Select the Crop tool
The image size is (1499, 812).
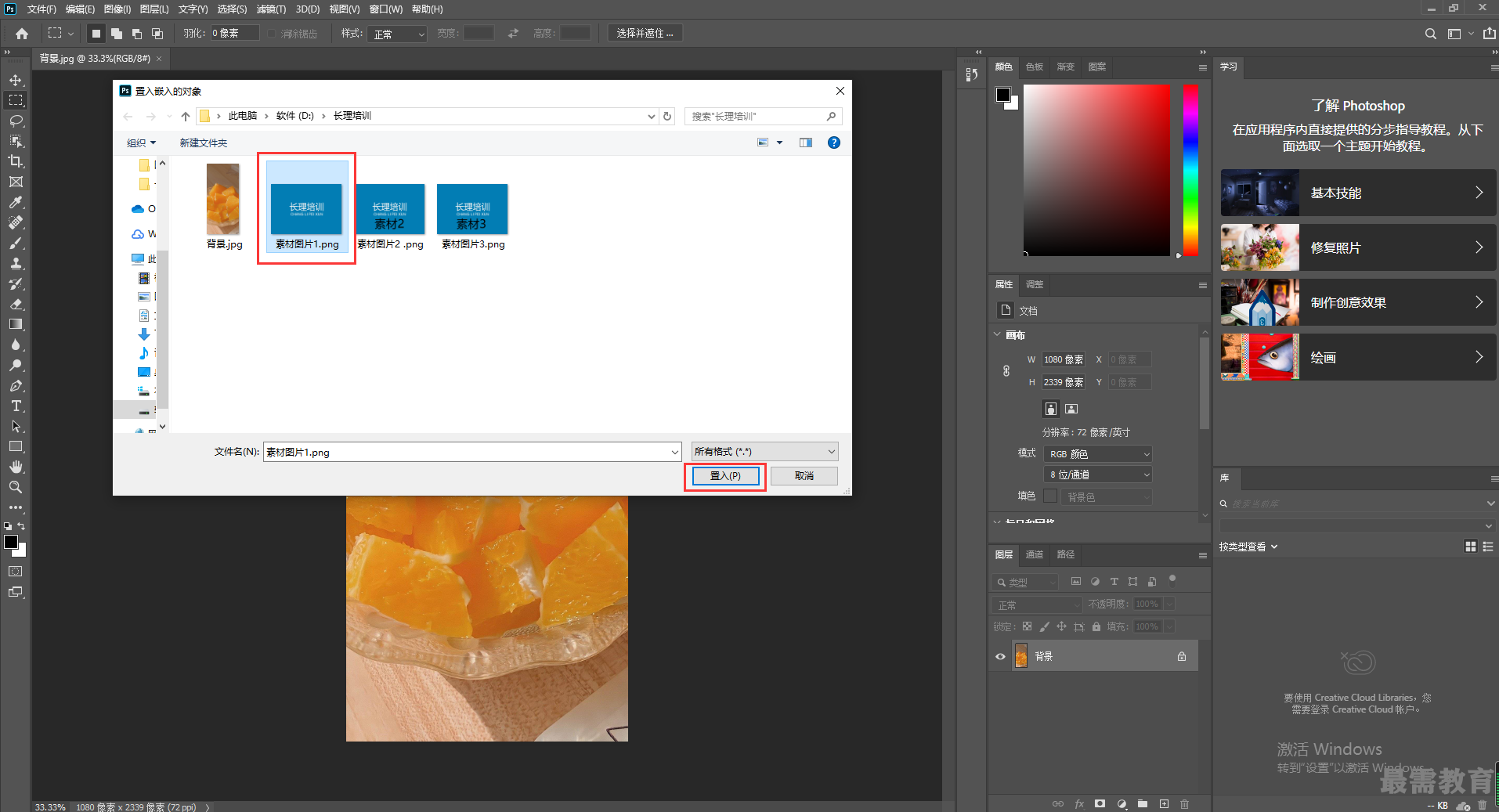coord(16,161)
